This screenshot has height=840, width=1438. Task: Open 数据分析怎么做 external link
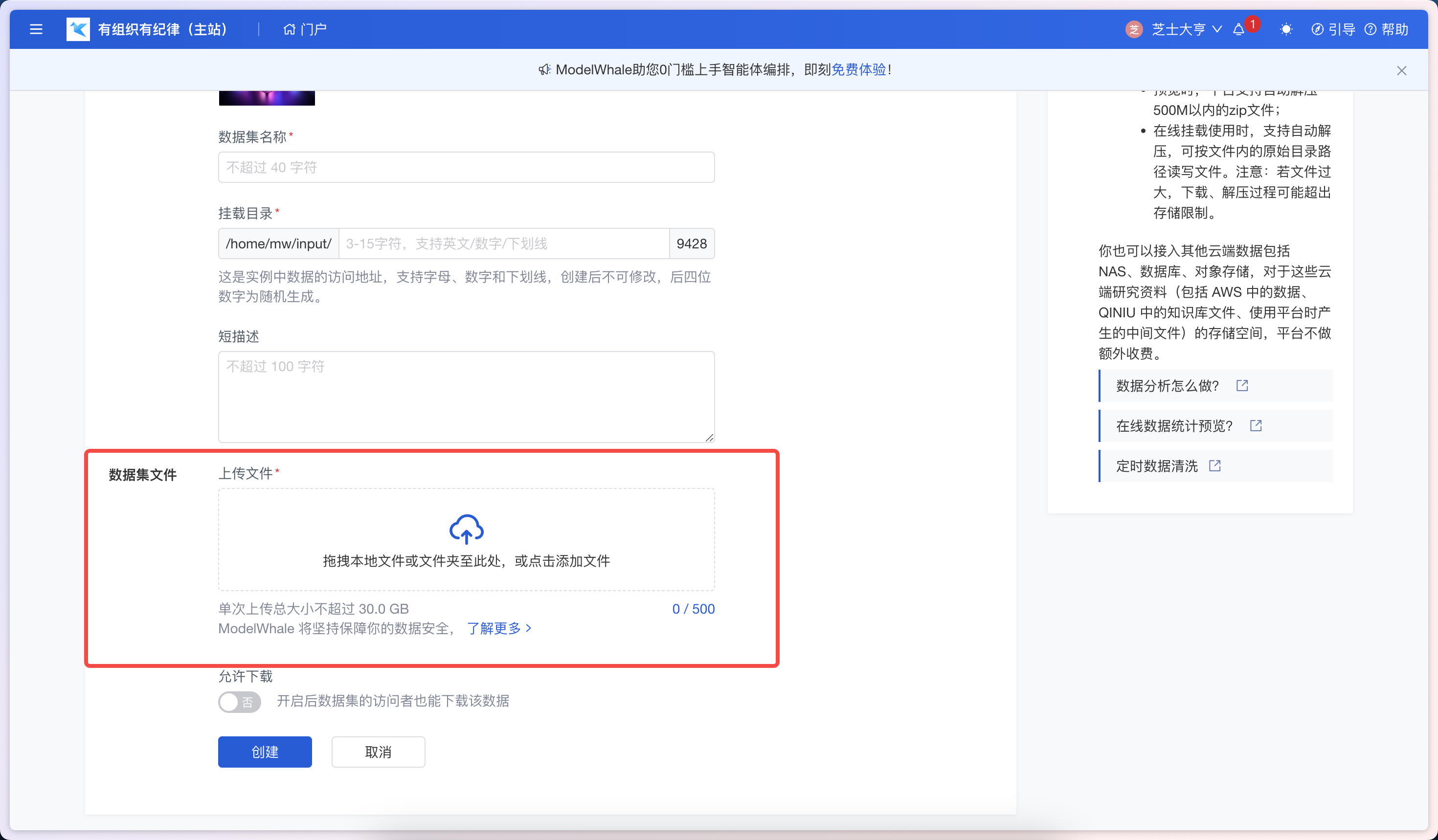pos(1242,385)
